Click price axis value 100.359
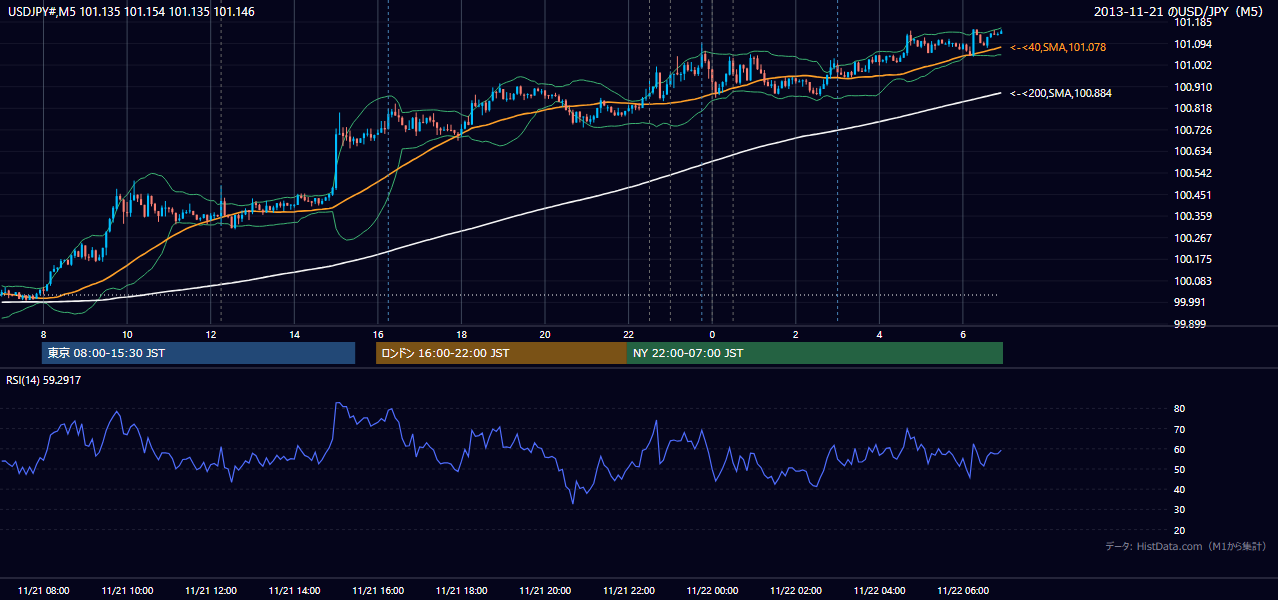Screen dimensions: 1278x600 [1194, 216]
